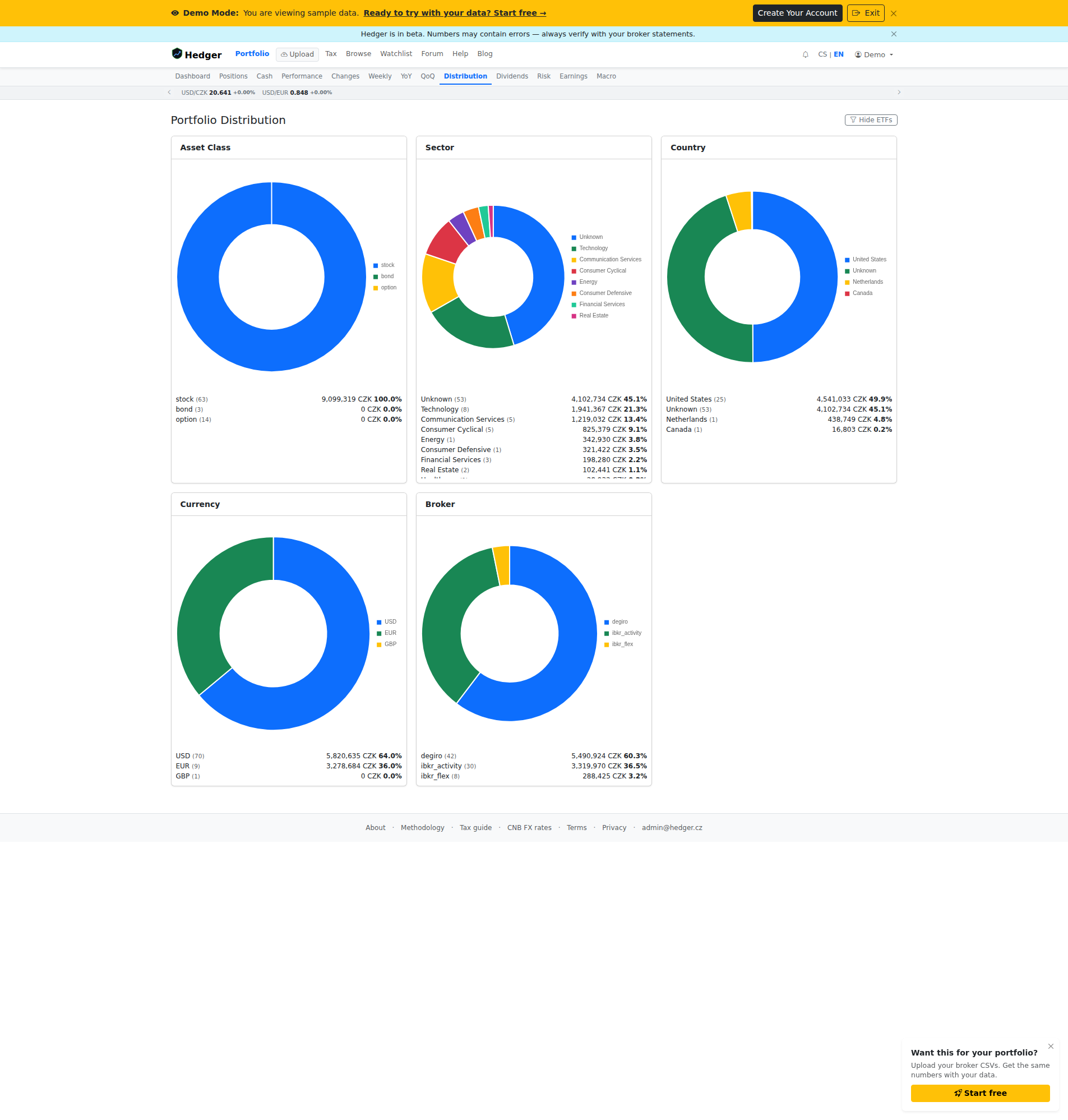The height and width of the screenshot is (1120, 1068).
Task: Open CNB FX rates footer link
Action: coord(529,827)
